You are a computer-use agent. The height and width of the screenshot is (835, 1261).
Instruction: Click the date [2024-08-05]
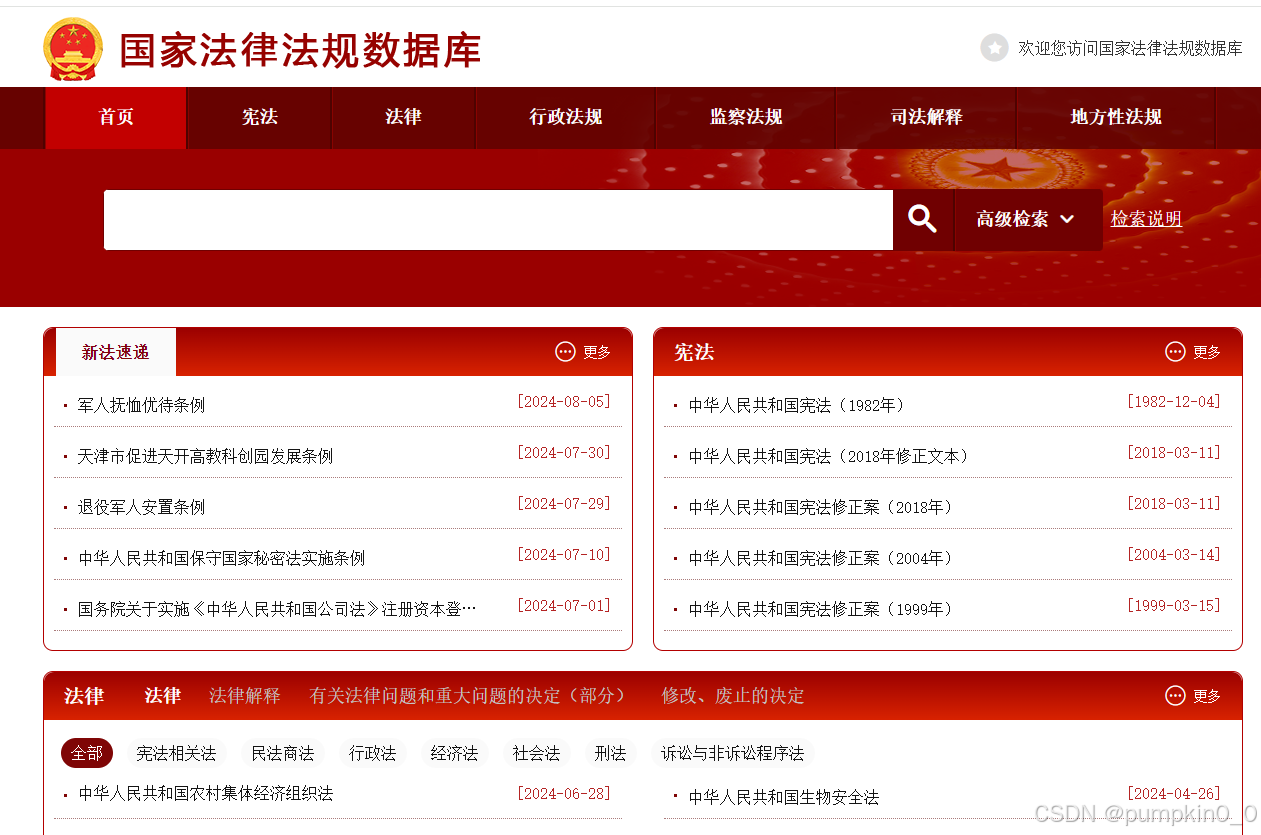pos(563,402)
